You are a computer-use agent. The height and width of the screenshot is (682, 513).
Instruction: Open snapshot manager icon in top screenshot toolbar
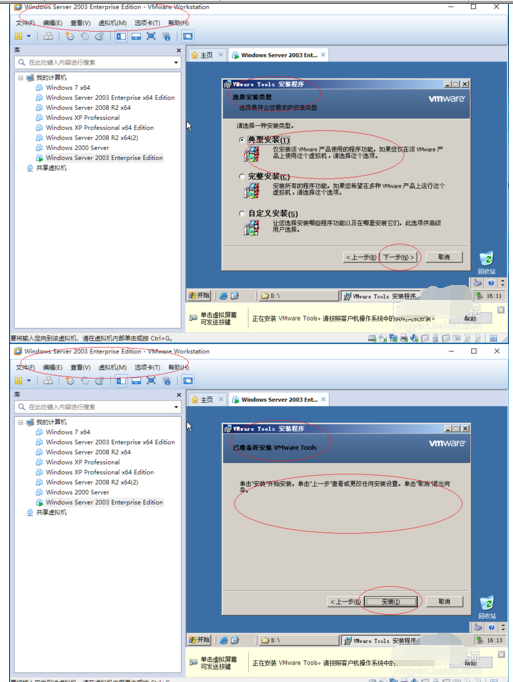click(x=99, y=37)
